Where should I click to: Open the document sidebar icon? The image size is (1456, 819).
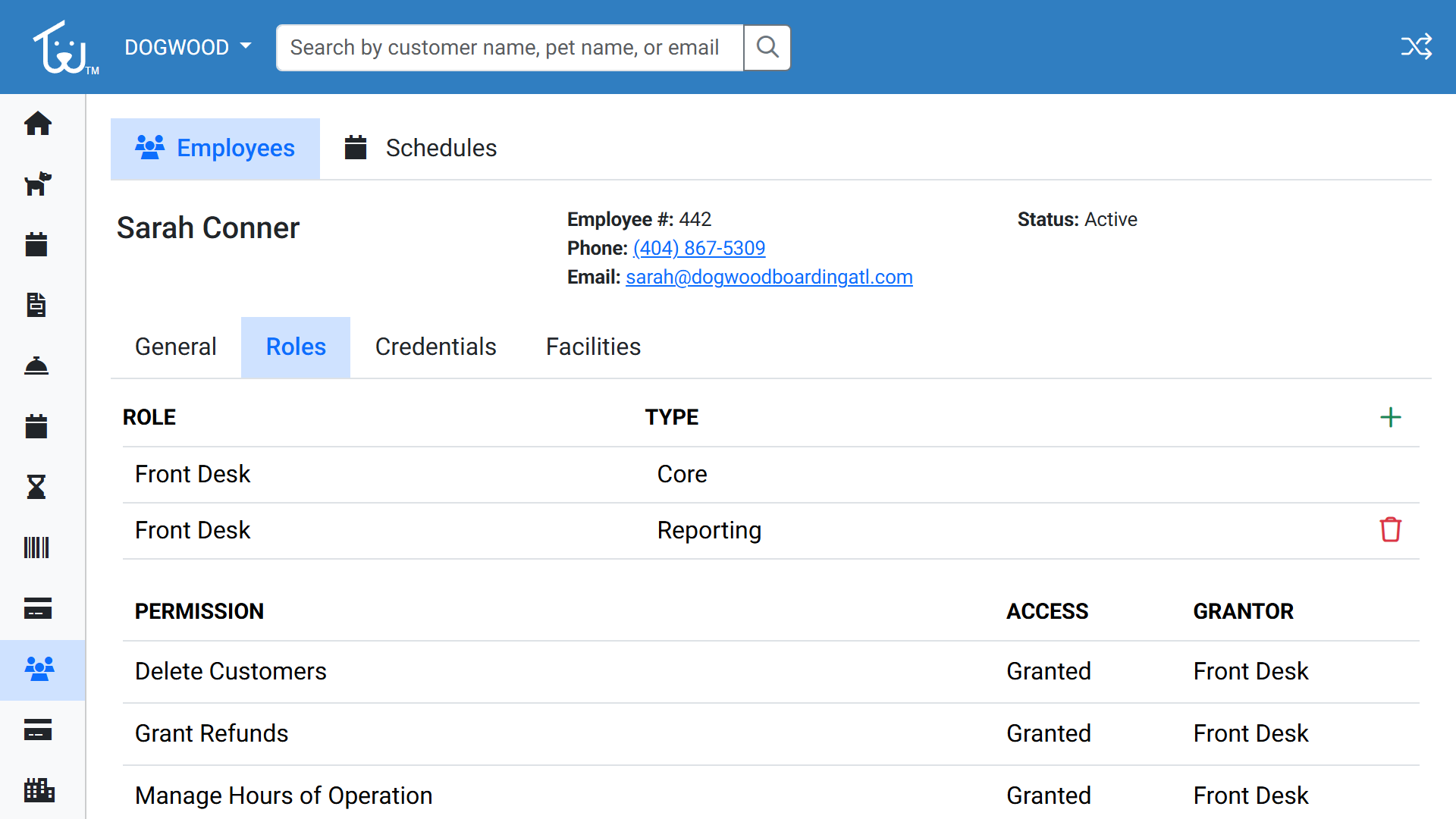(36, 305)
